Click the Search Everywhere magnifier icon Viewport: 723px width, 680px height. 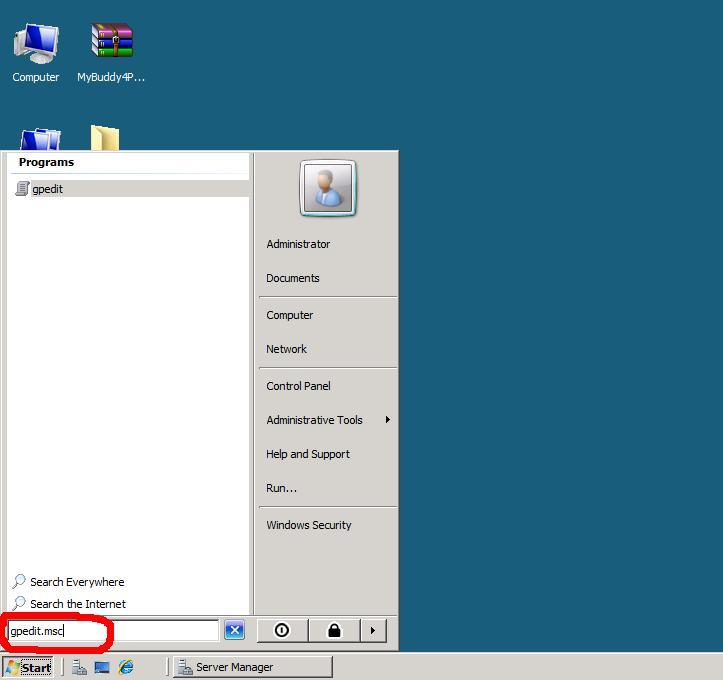pos(19,581)
